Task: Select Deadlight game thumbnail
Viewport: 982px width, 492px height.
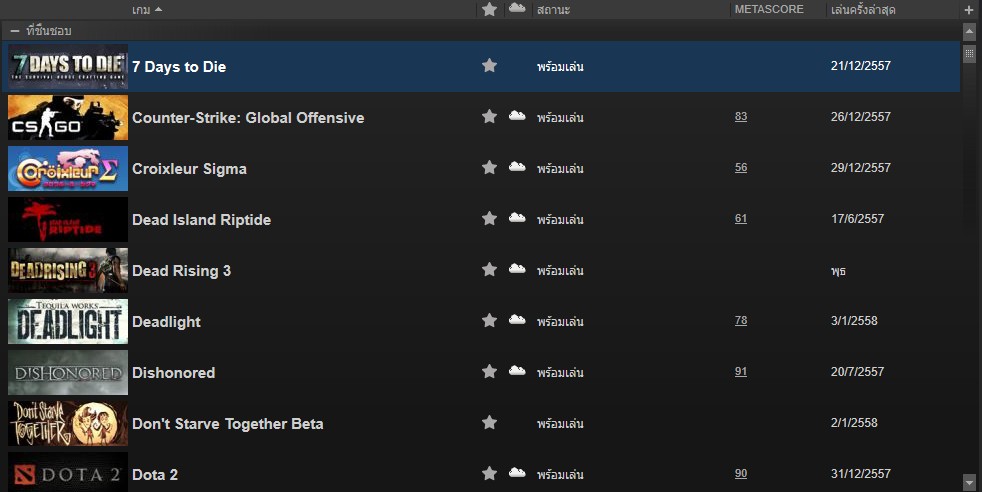Action: (x=68, y=322)
